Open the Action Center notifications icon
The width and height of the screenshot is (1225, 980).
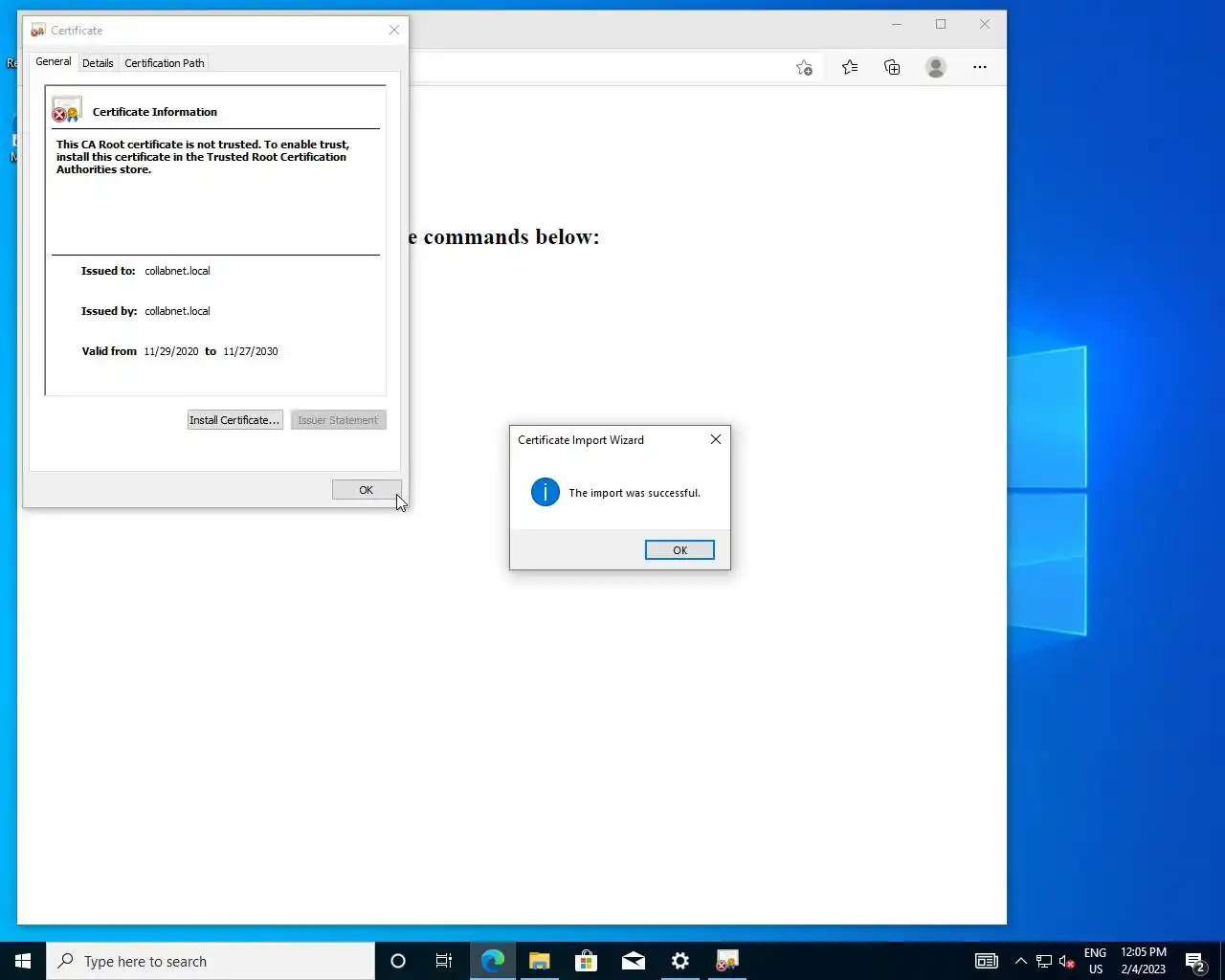[1195, 961]
